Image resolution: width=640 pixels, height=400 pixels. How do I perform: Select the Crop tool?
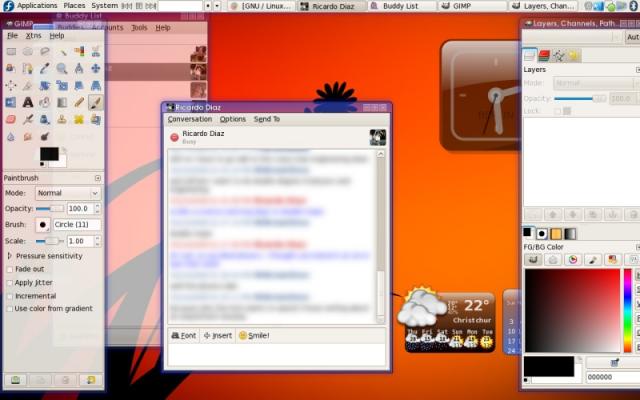(x=28, y=85)
